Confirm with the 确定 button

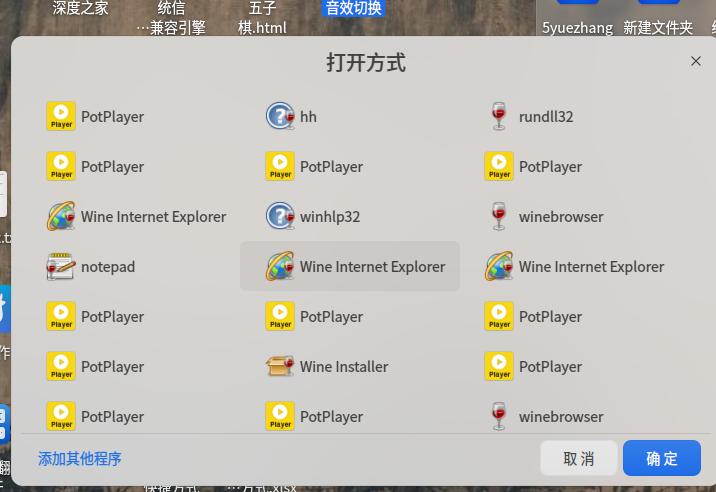point(662,458)
